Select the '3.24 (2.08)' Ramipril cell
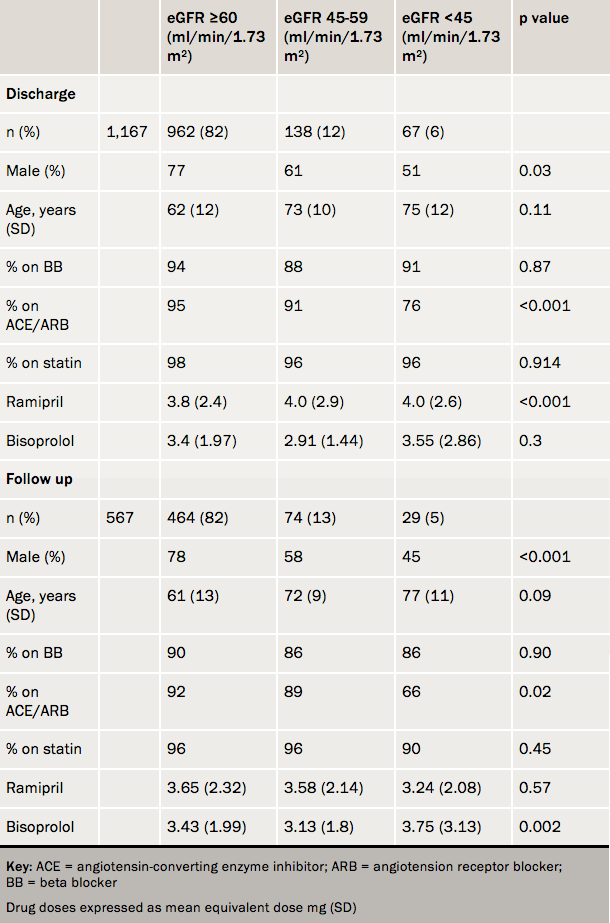Viewport: 610px width, 923px height. click(x=436, y=787)
